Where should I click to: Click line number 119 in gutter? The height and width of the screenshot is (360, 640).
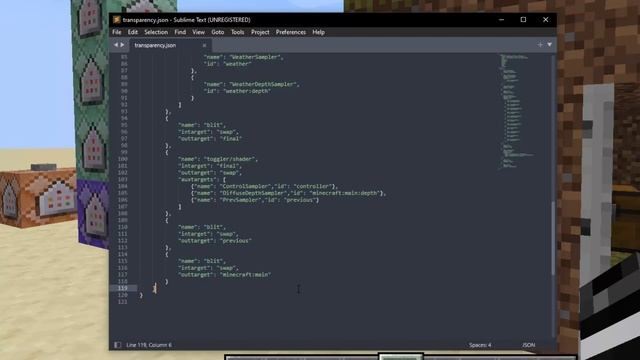tap(122, 288)
